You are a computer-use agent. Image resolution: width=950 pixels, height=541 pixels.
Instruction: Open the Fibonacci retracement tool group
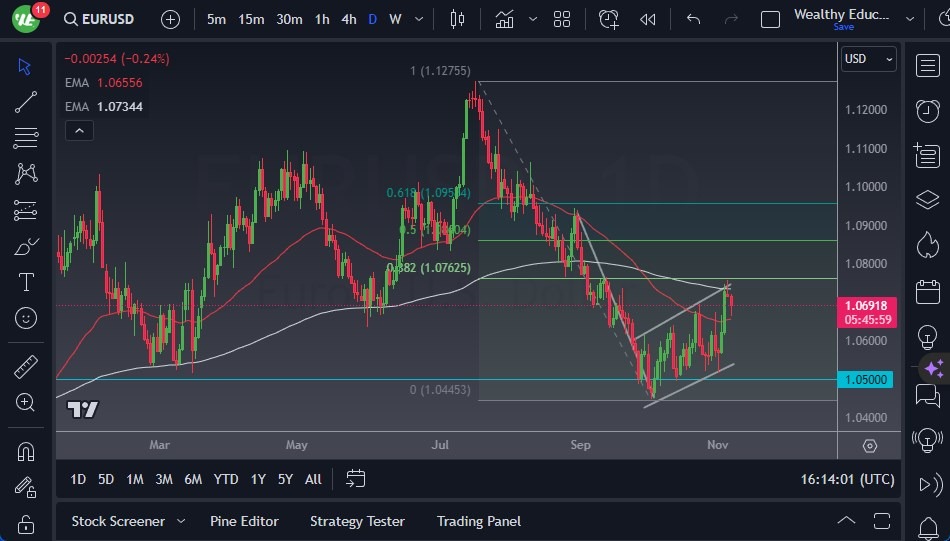tap(26, 137)
